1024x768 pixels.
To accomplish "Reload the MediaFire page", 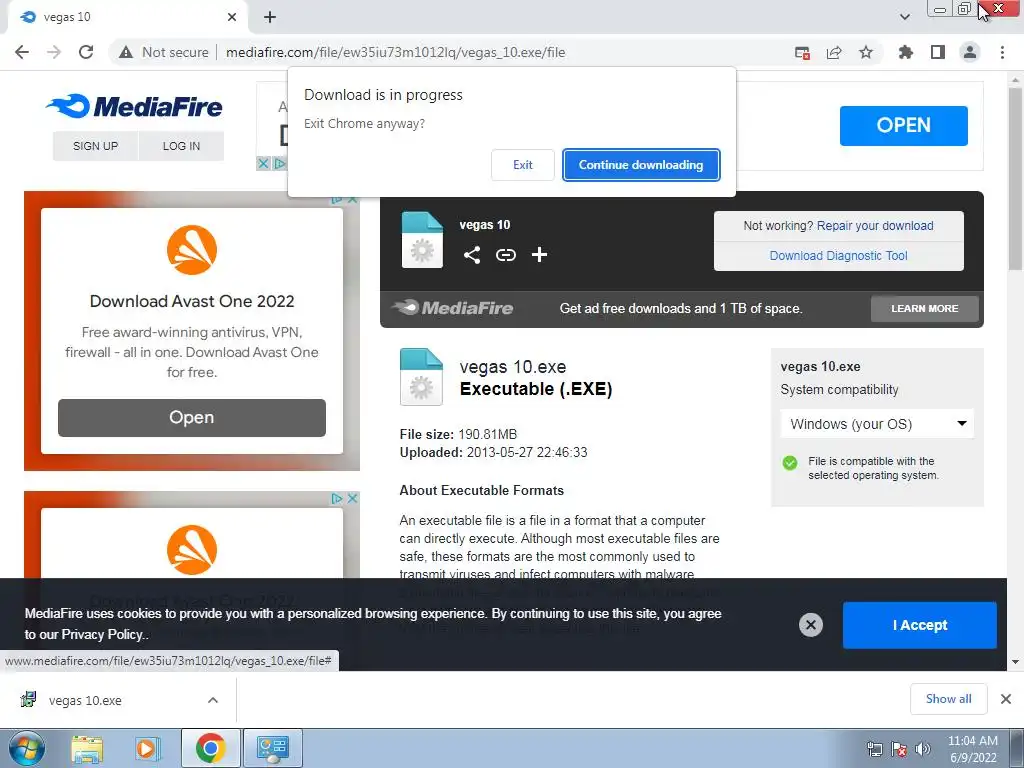I will [86, 52].
